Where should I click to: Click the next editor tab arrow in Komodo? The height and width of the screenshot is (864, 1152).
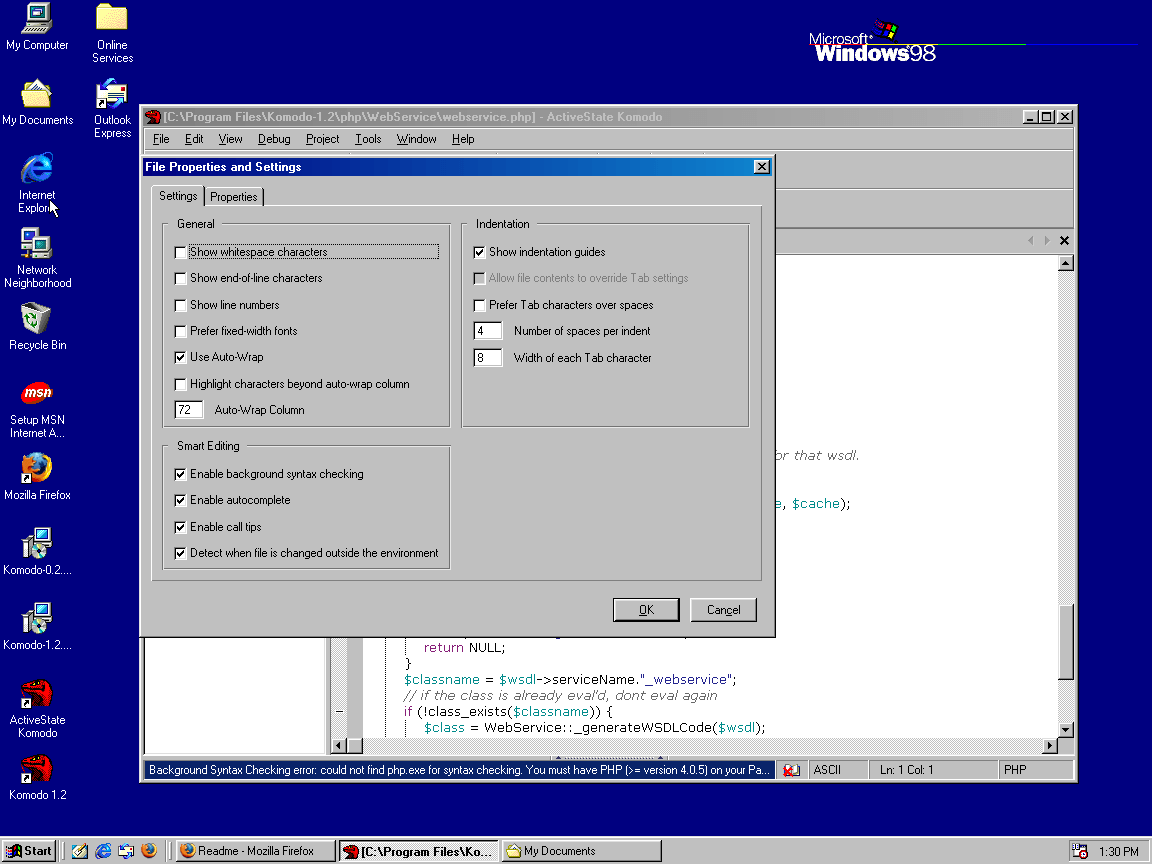[x=1047, y=240]
